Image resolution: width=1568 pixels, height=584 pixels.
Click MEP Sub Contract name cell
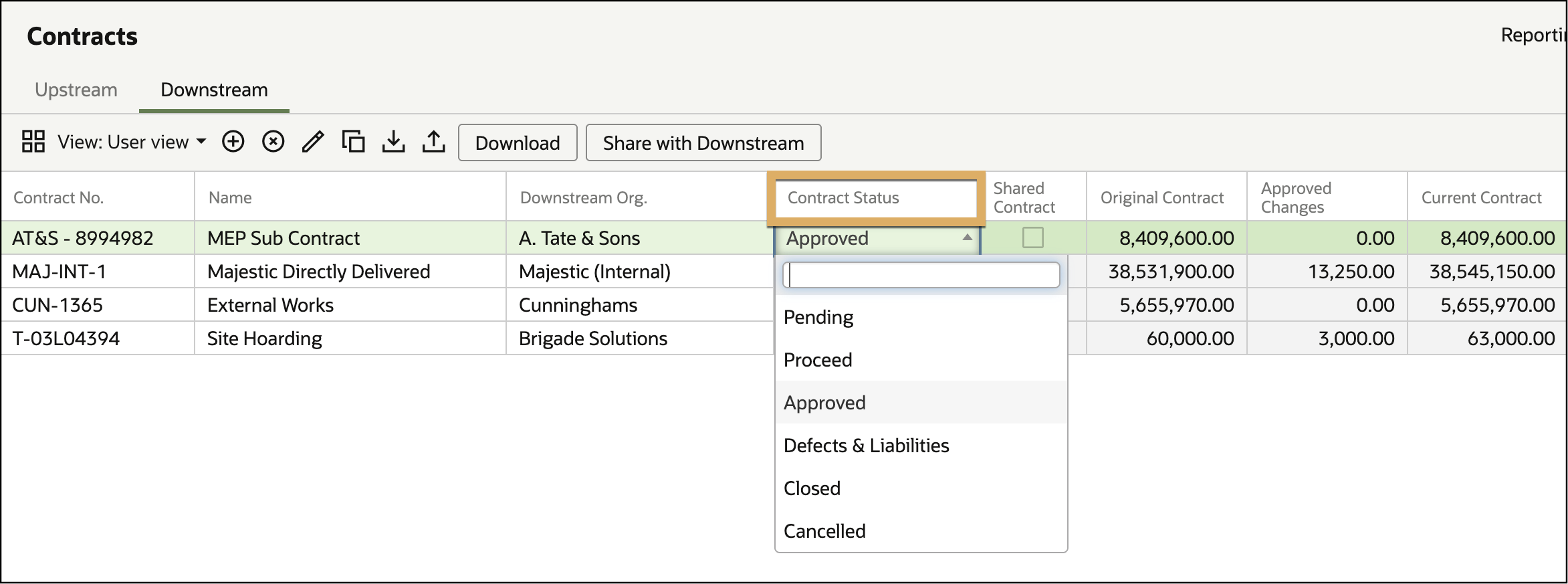pos(350,237)
